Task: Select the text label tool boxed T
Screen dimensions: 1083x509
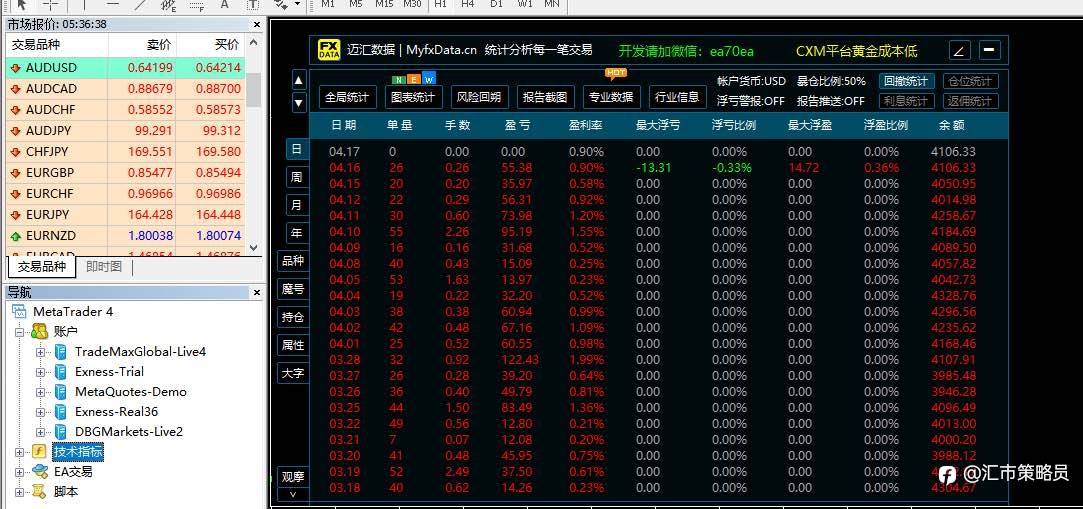Action: (253, 3)
